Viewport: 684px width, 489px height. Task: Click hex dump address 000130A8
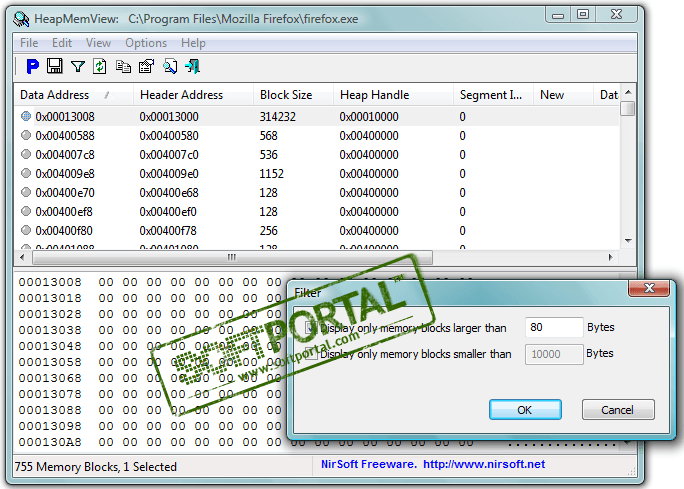click(x=50, y=442)
